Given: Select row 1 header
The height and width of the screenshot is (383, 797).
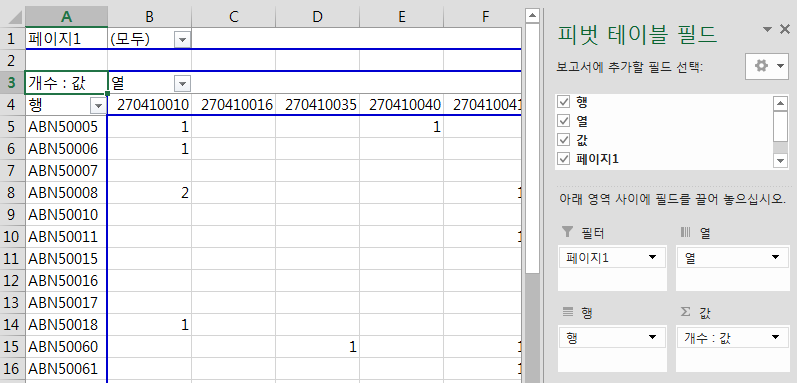Looking at the screenshot, I should 12,39.
